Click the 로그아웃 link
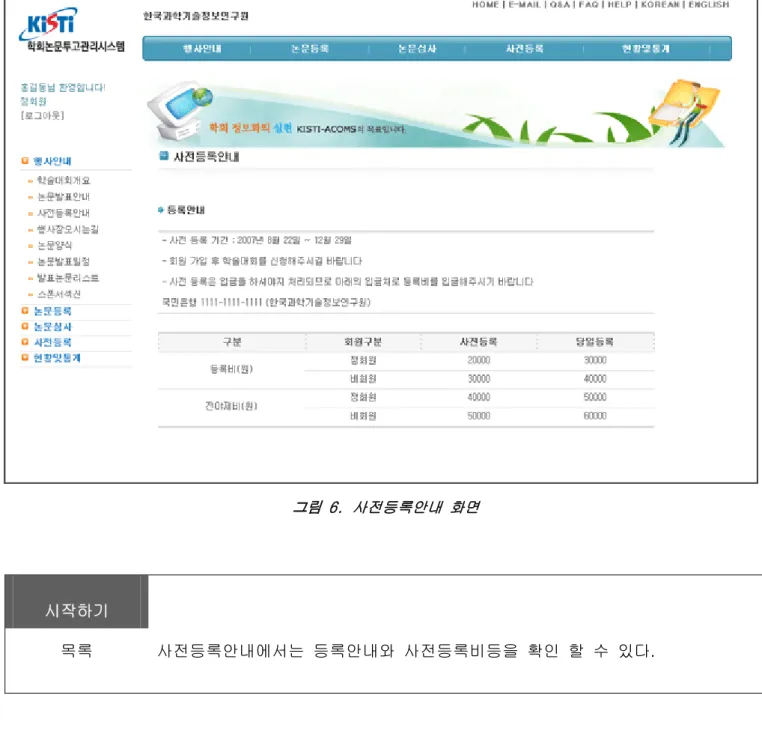 [x=42, y=115]
